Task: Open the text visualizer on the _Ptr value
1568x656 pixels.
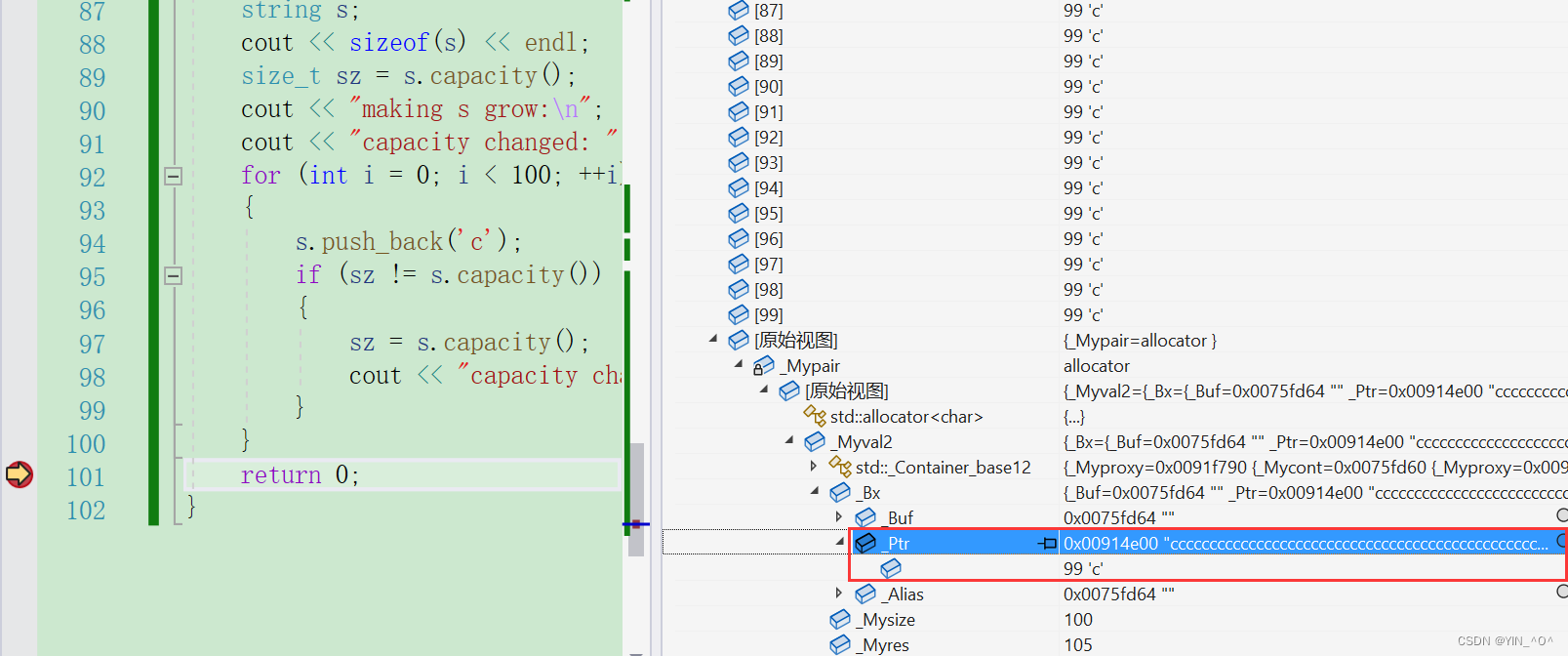Action: tap(1561, 541)
